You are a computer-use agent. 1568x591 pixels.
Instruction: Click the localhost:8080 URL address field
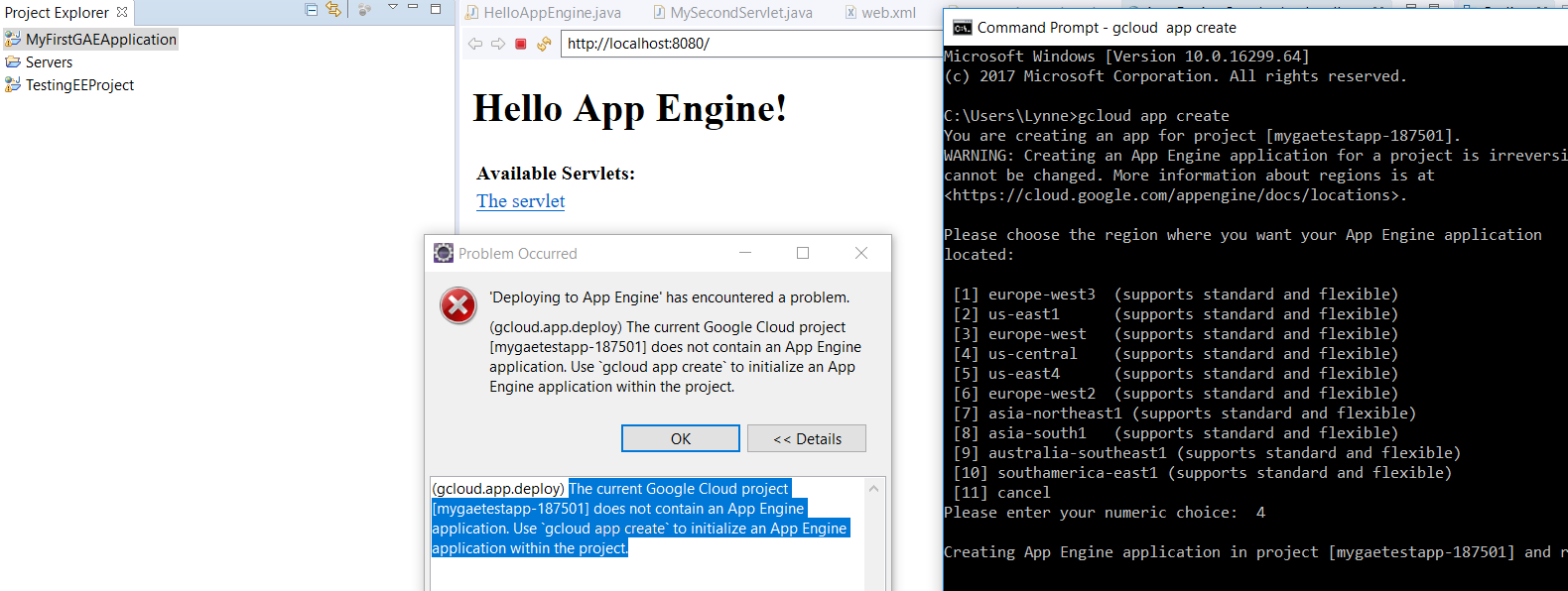pyautogui.click(x=744, y=44)
